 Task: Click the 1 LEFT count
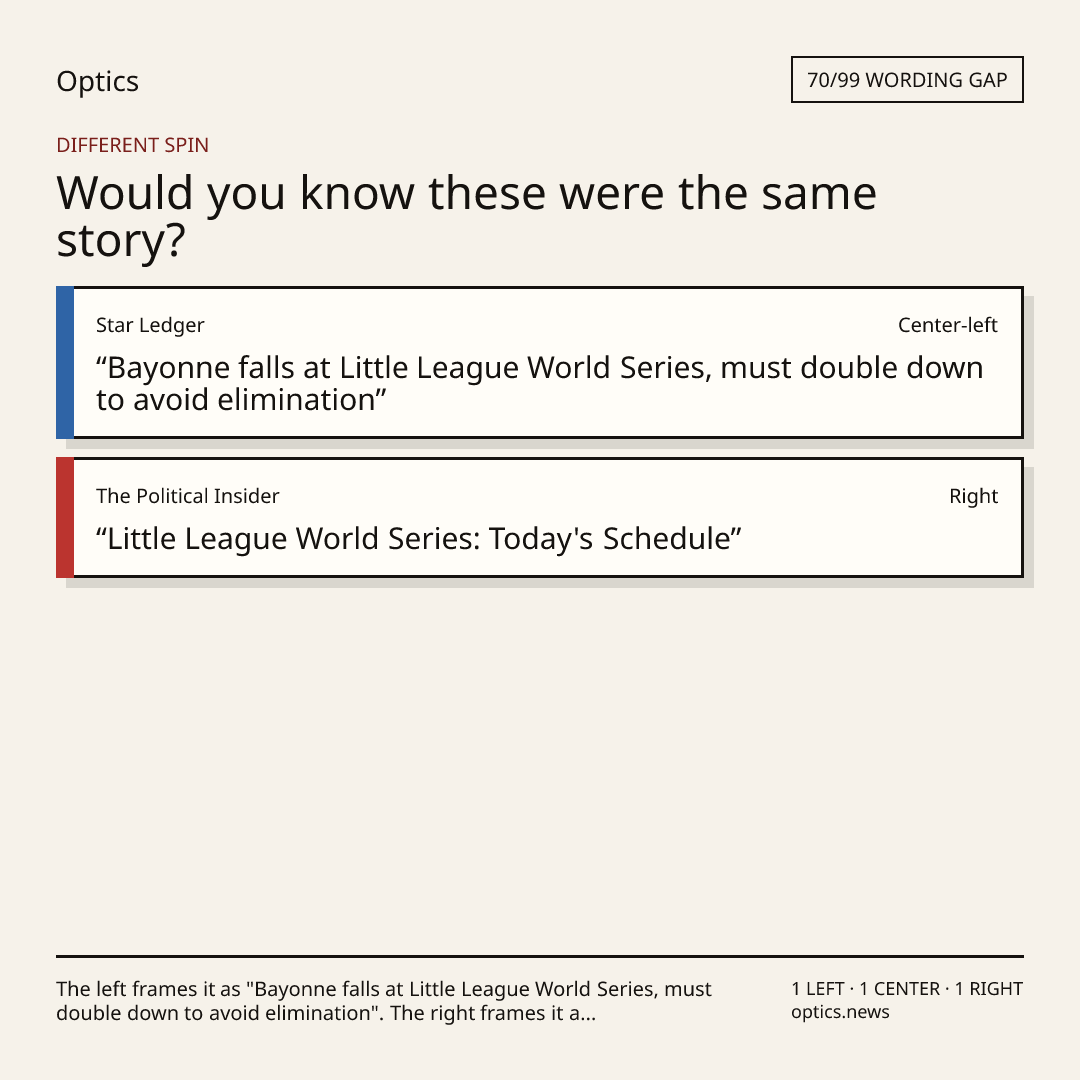point(818,989)
